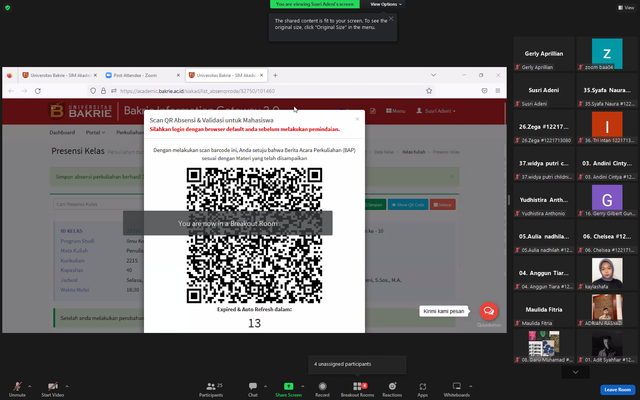Image resolution: width=640 pixels, height=400 pixels.
Task: Select Gerly Aprillian participant tile
Action: (x=544, y=54)
